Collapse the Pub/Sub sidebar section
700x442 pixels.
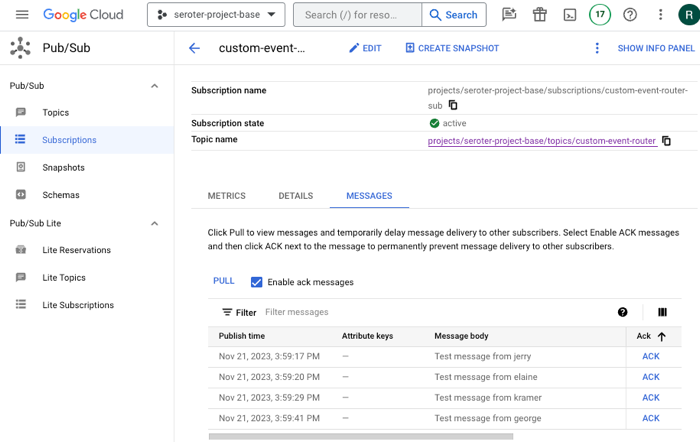pyautogui.click(x=154, y=86)
